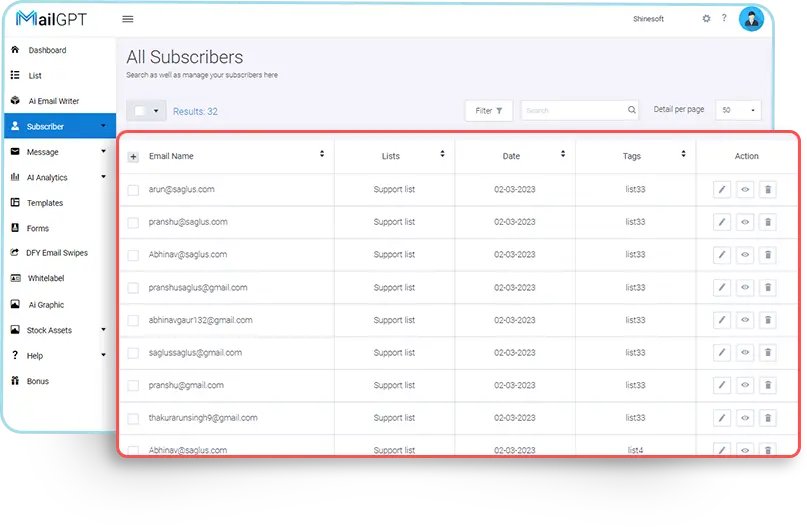Image resolution: width=807 pixels, height=527 pixels.
Task: Sort table by Email Name column
Action: point(322,155)
